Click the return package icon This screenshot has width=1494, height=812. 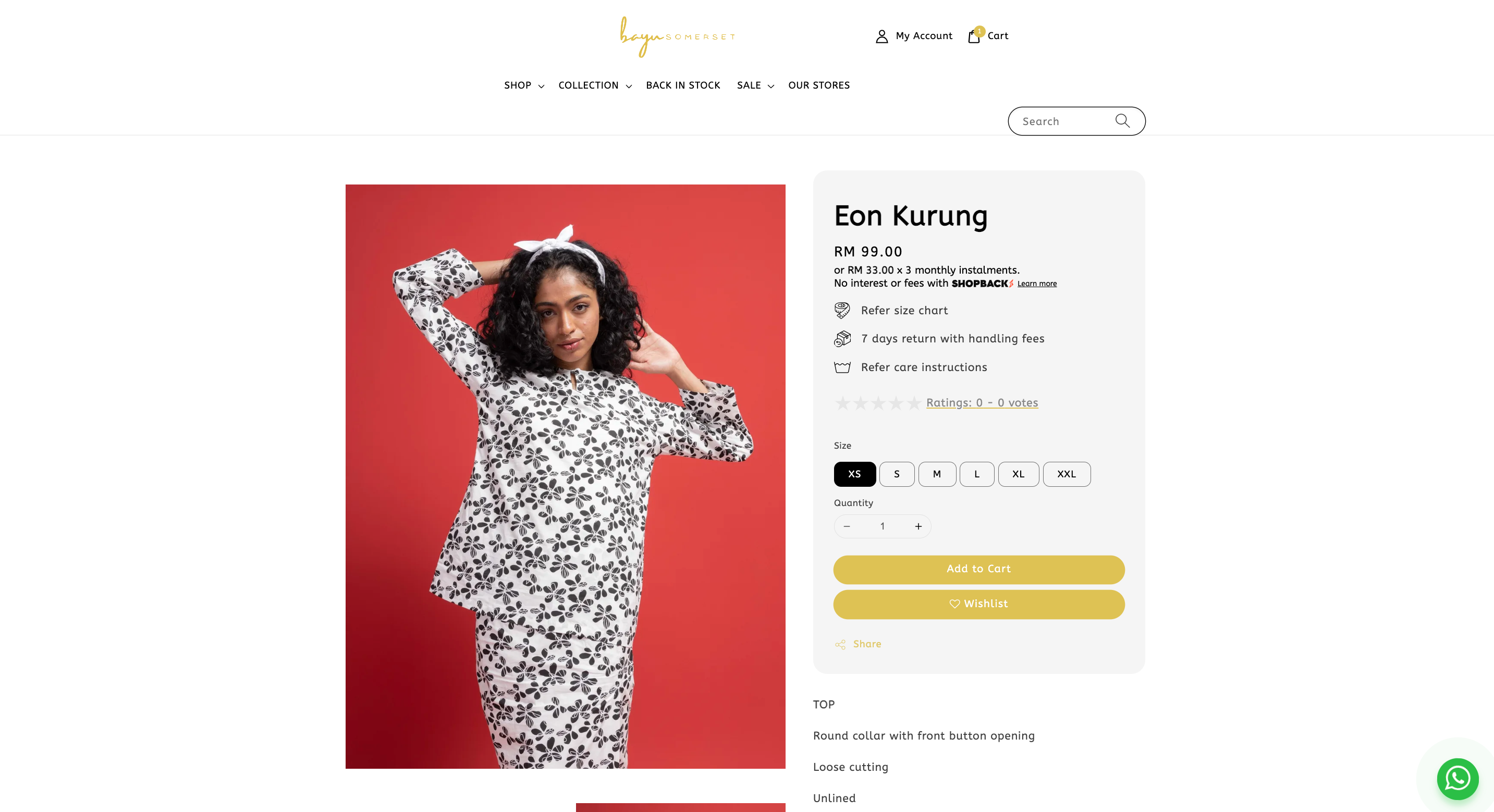pyautogui.click(x=842, y=338)
